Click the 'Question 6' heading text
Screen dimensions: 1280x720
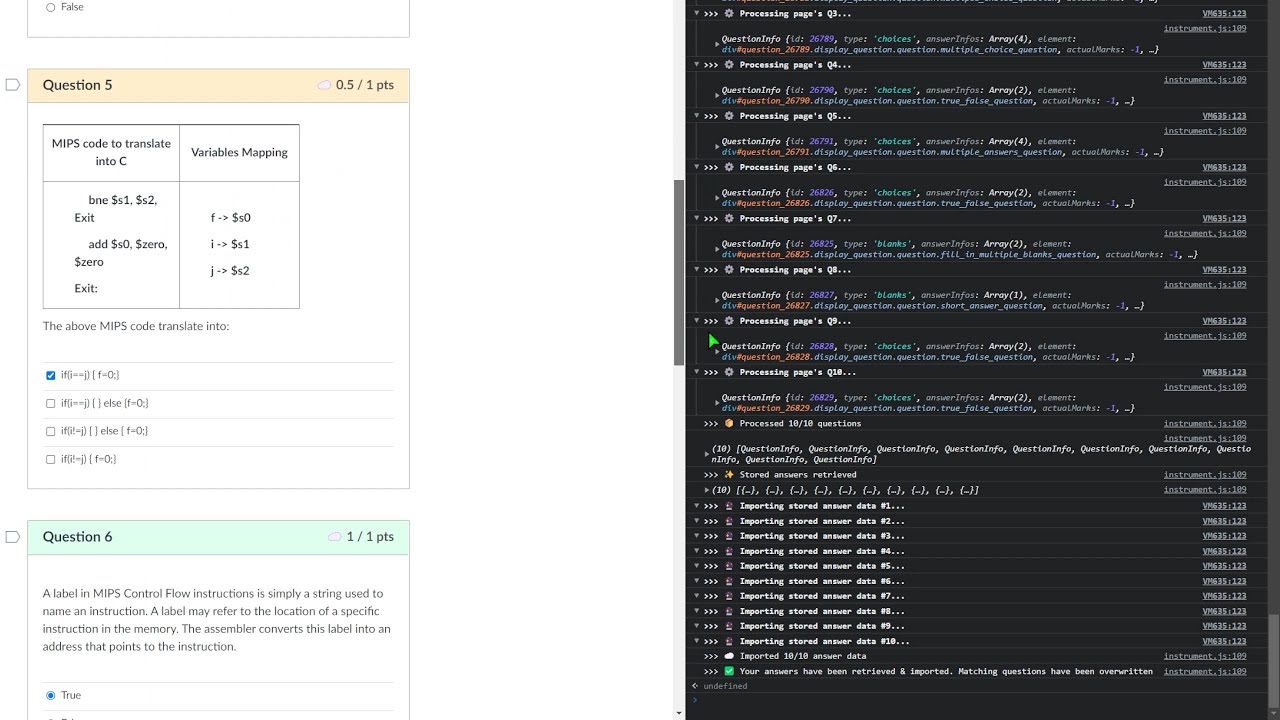[78, 537]
